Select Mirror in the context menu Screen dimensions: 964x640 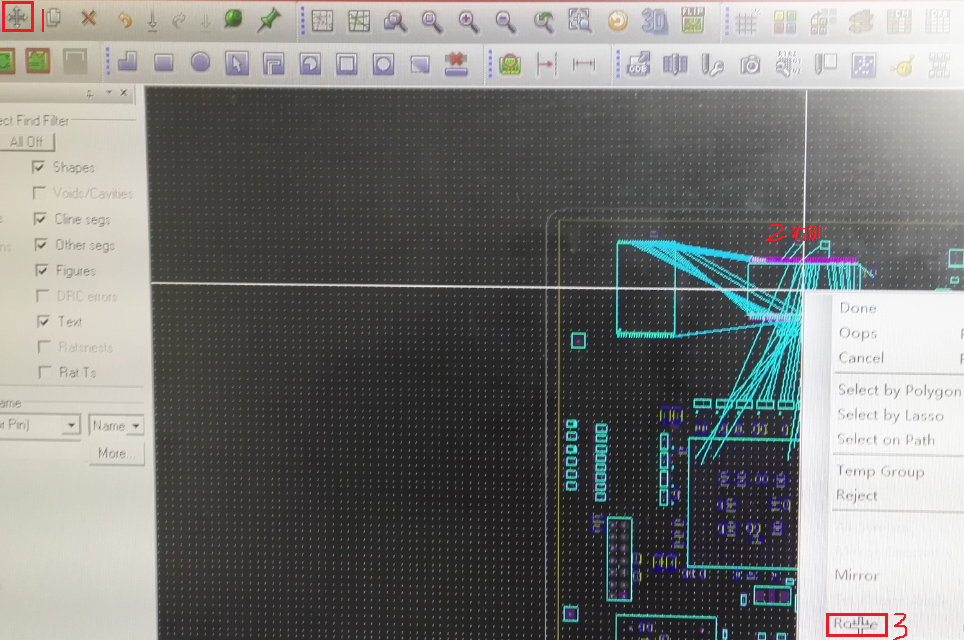857,575
